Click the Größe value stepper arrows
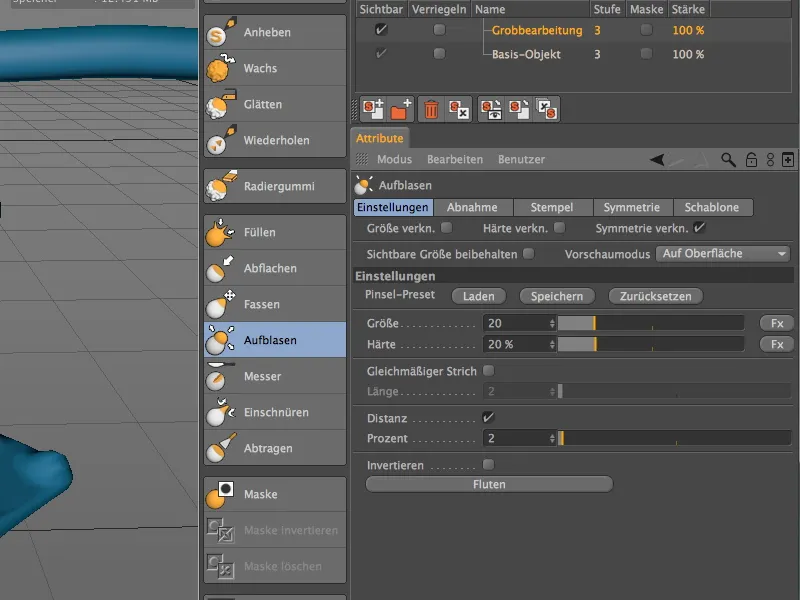 point(552,323)
